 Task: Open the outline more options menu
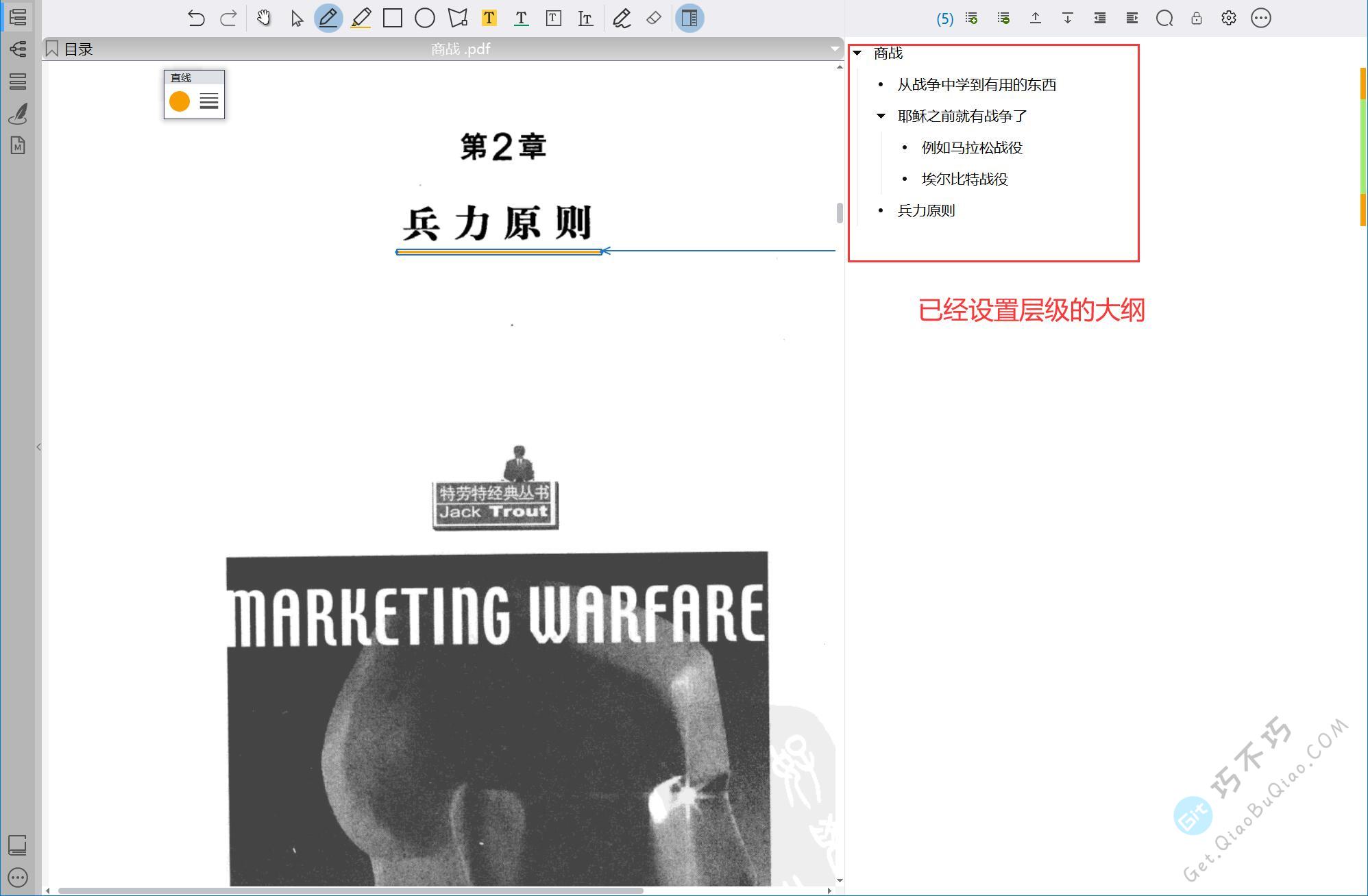(x=1261, y=18)
